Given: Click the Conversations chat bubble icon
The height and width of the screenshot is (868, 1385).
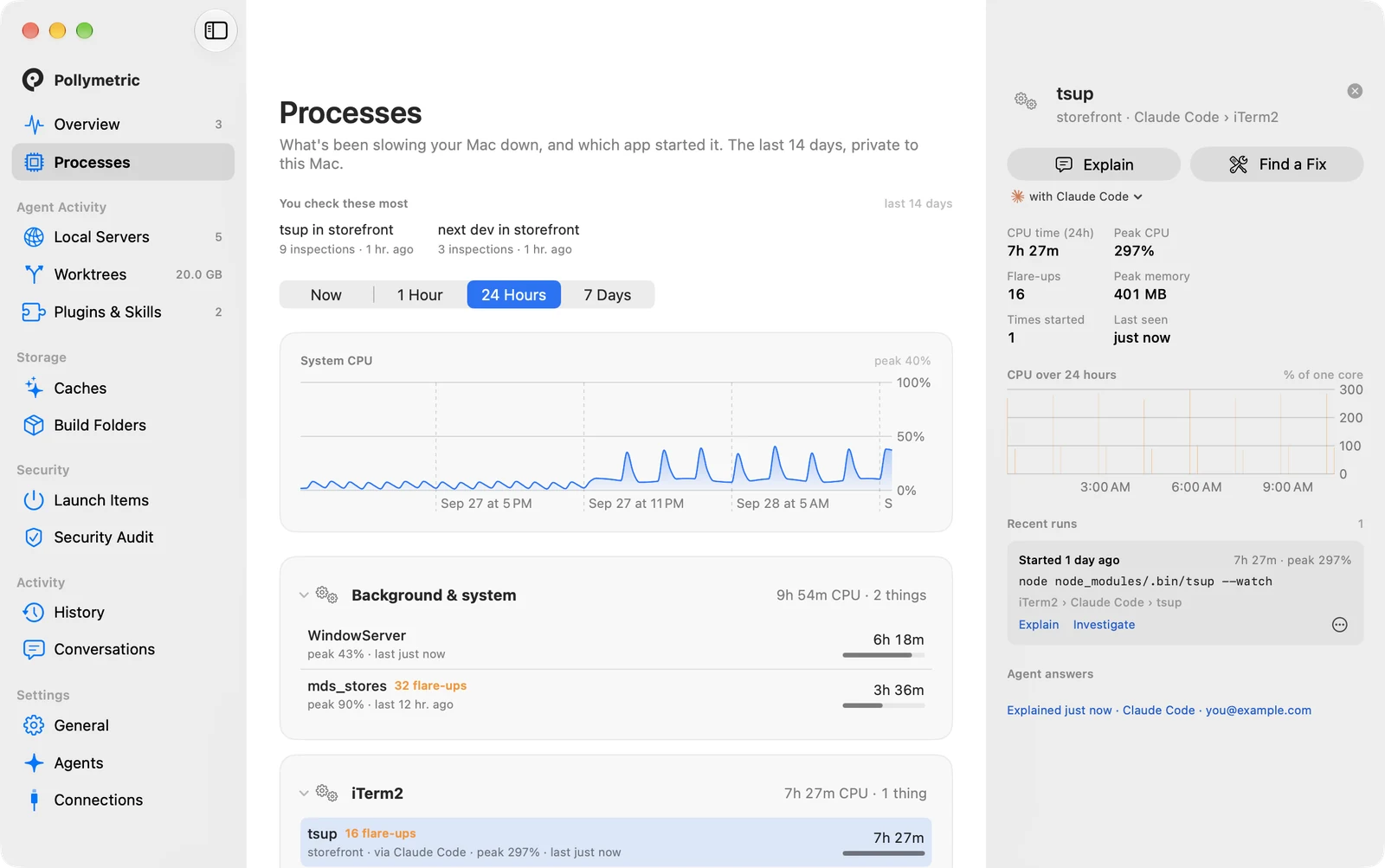Looking at the screenshot, I should coord(34,650).
